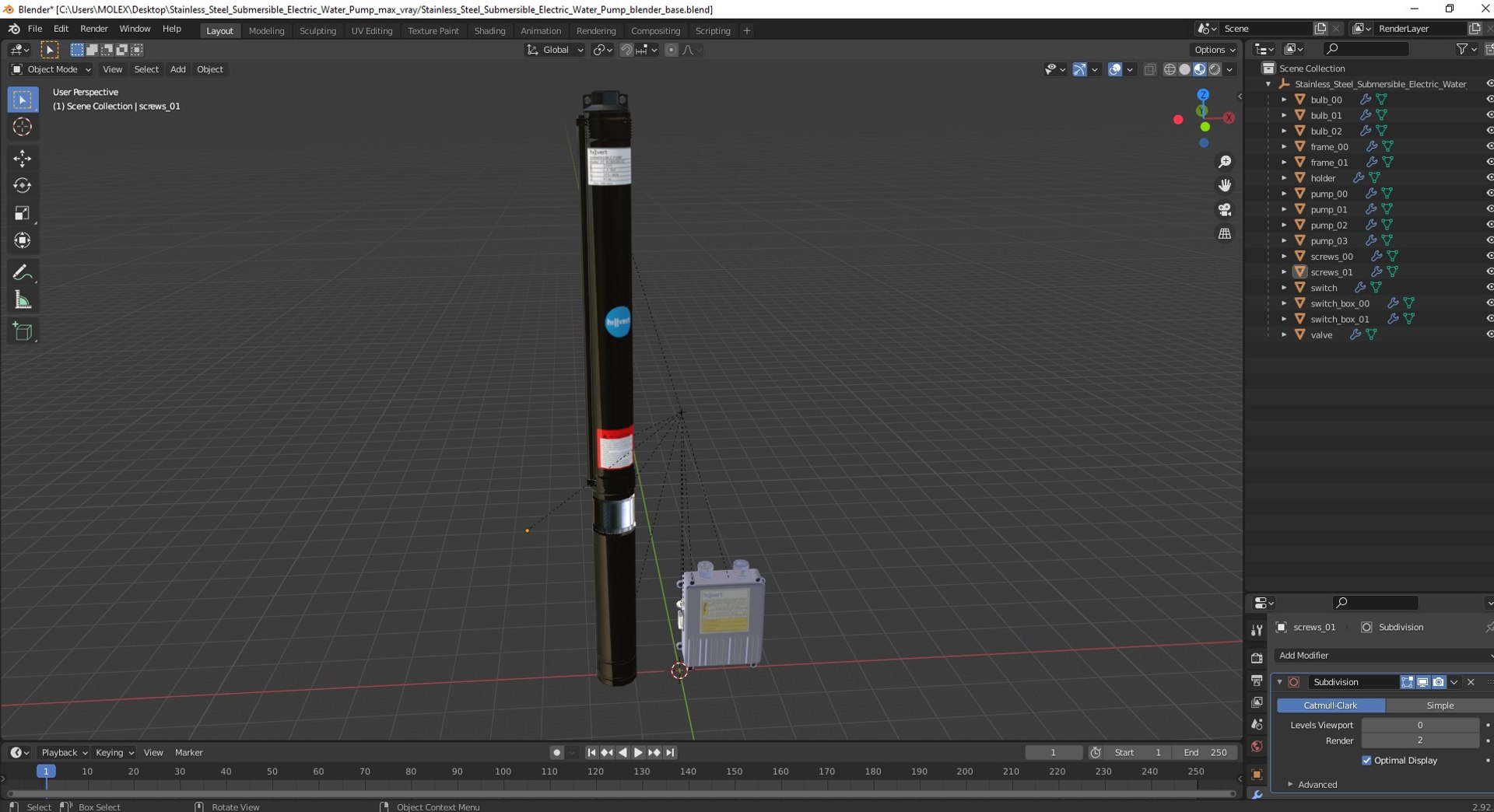Select the Catmull-Clark subdivision type button

coord(1331,705)
